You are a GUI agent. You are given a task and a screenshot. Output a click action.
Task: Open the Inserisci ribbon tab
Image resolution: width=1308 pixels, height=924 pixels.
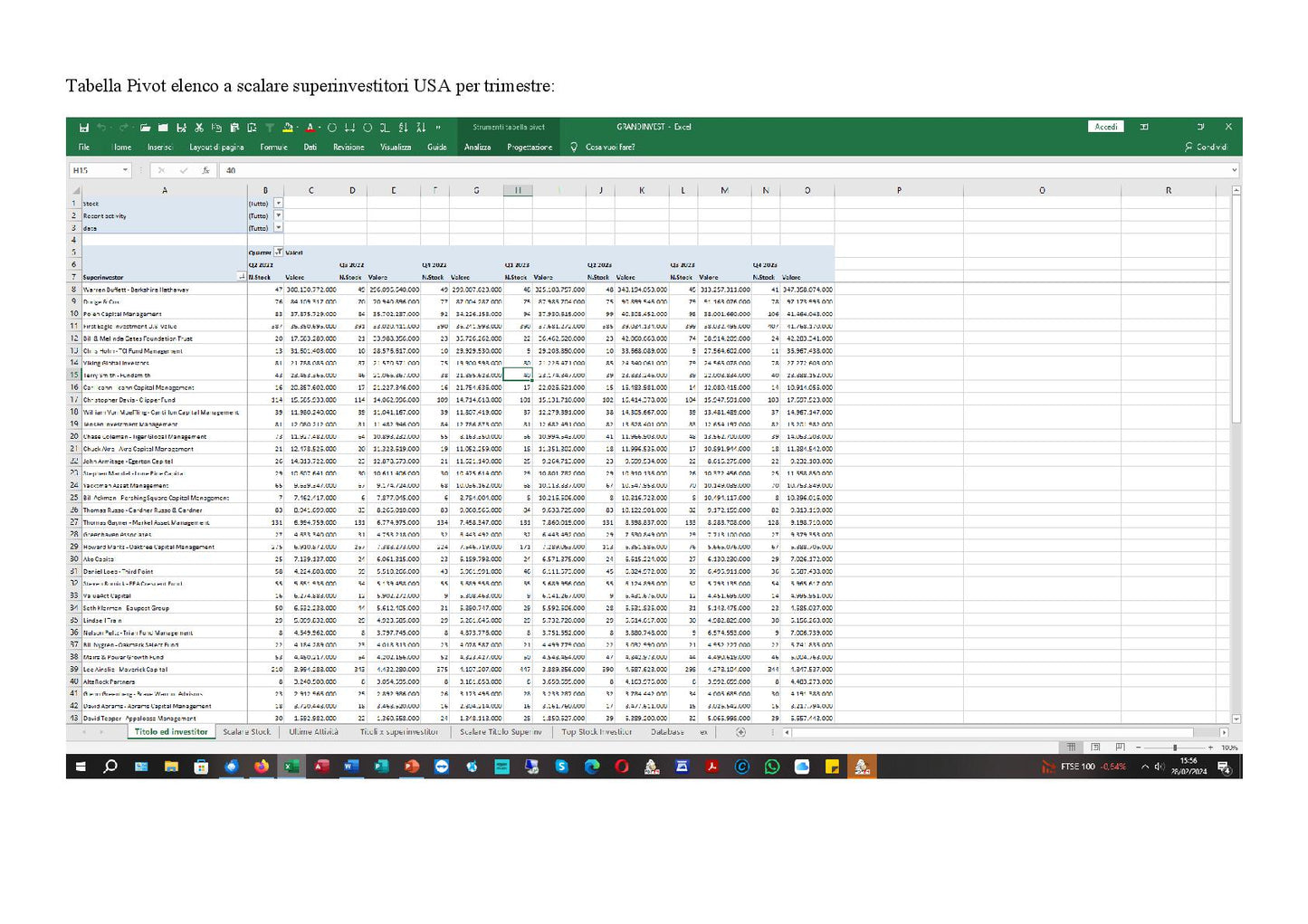pos(160,147)
